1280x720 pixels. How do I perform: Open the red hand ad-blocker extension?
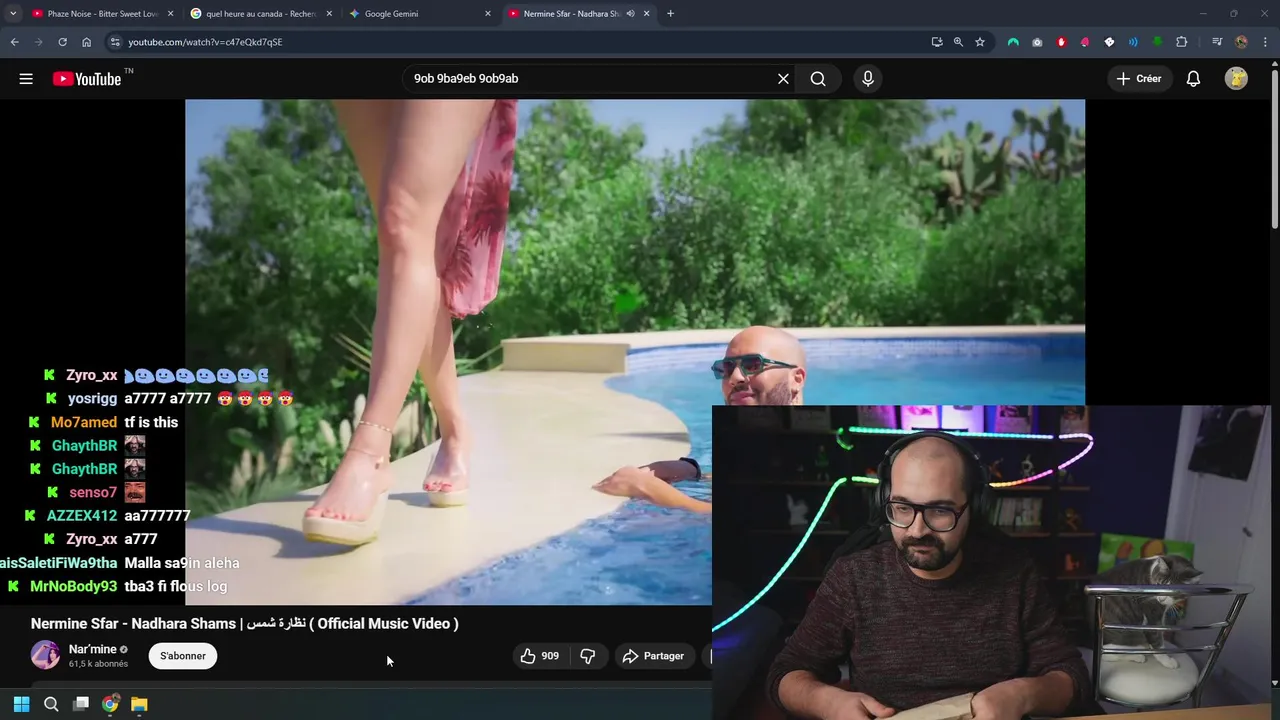click(1061, 42)
